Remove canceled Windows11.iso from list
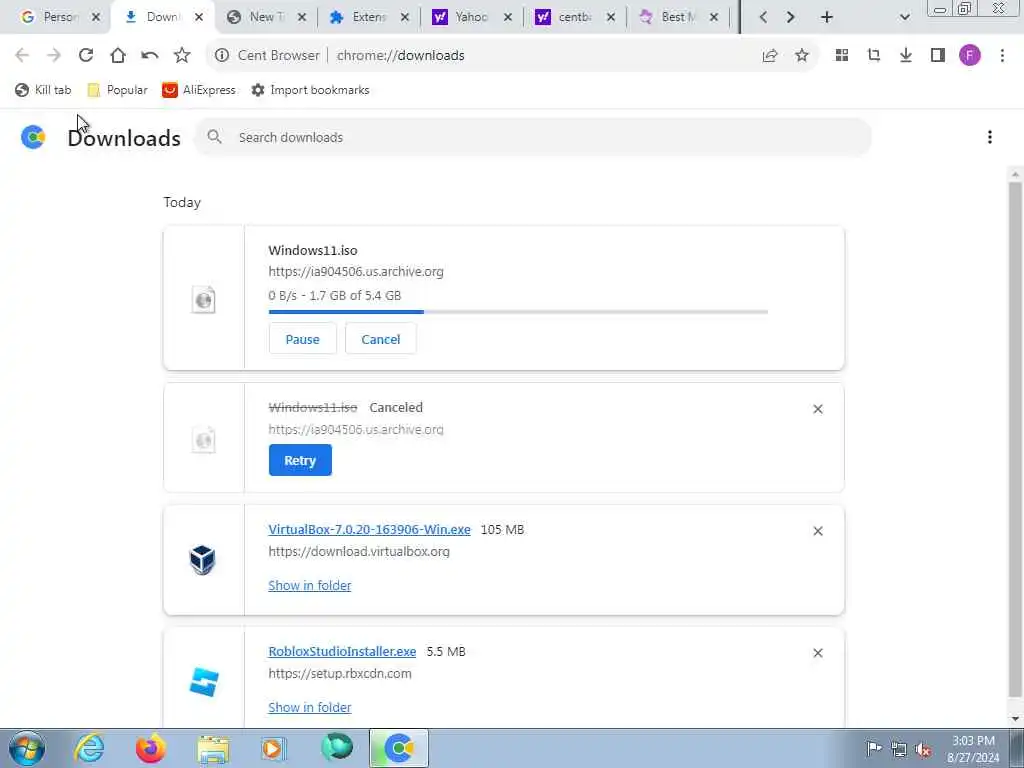1024x768 pixels. click(x=818, y=409)
